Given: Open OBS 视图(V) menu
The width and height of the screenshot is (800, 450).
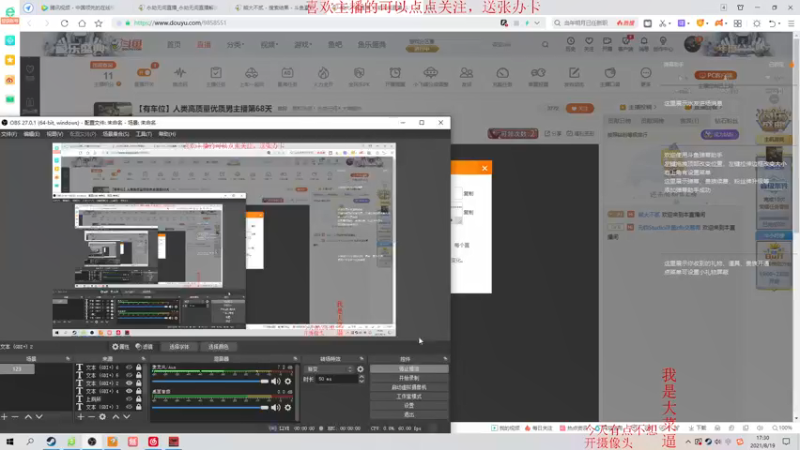Looking at the screenshot, I should (55, 134).
